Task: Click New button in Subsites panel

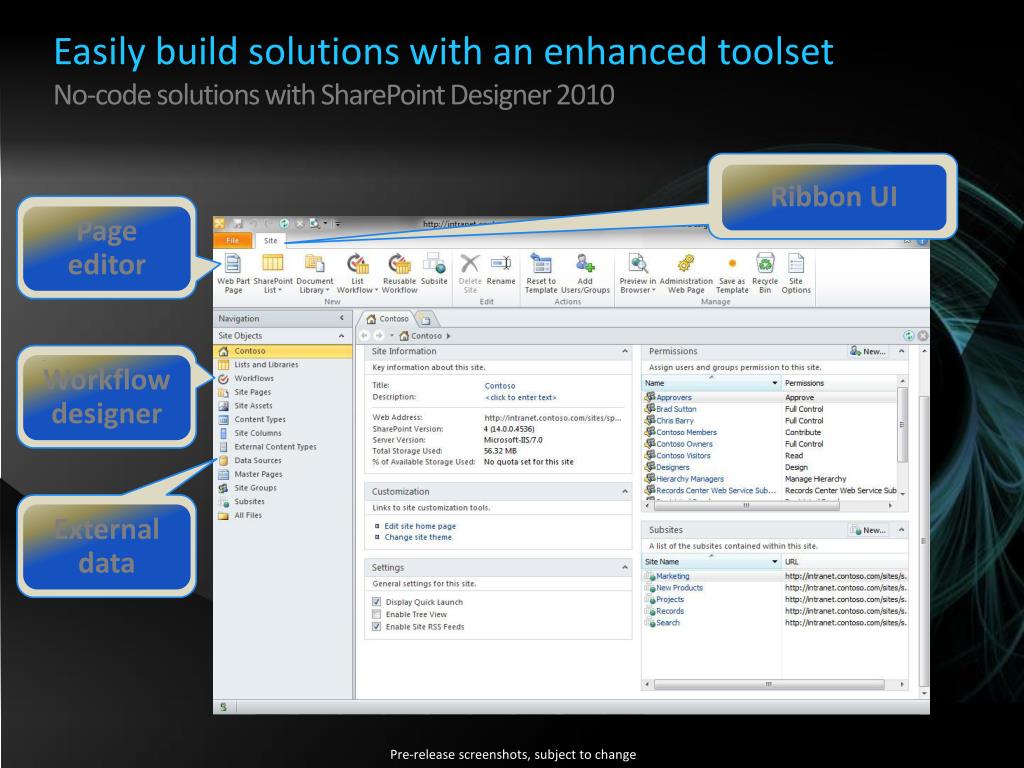Action: (x=868, y=530)
